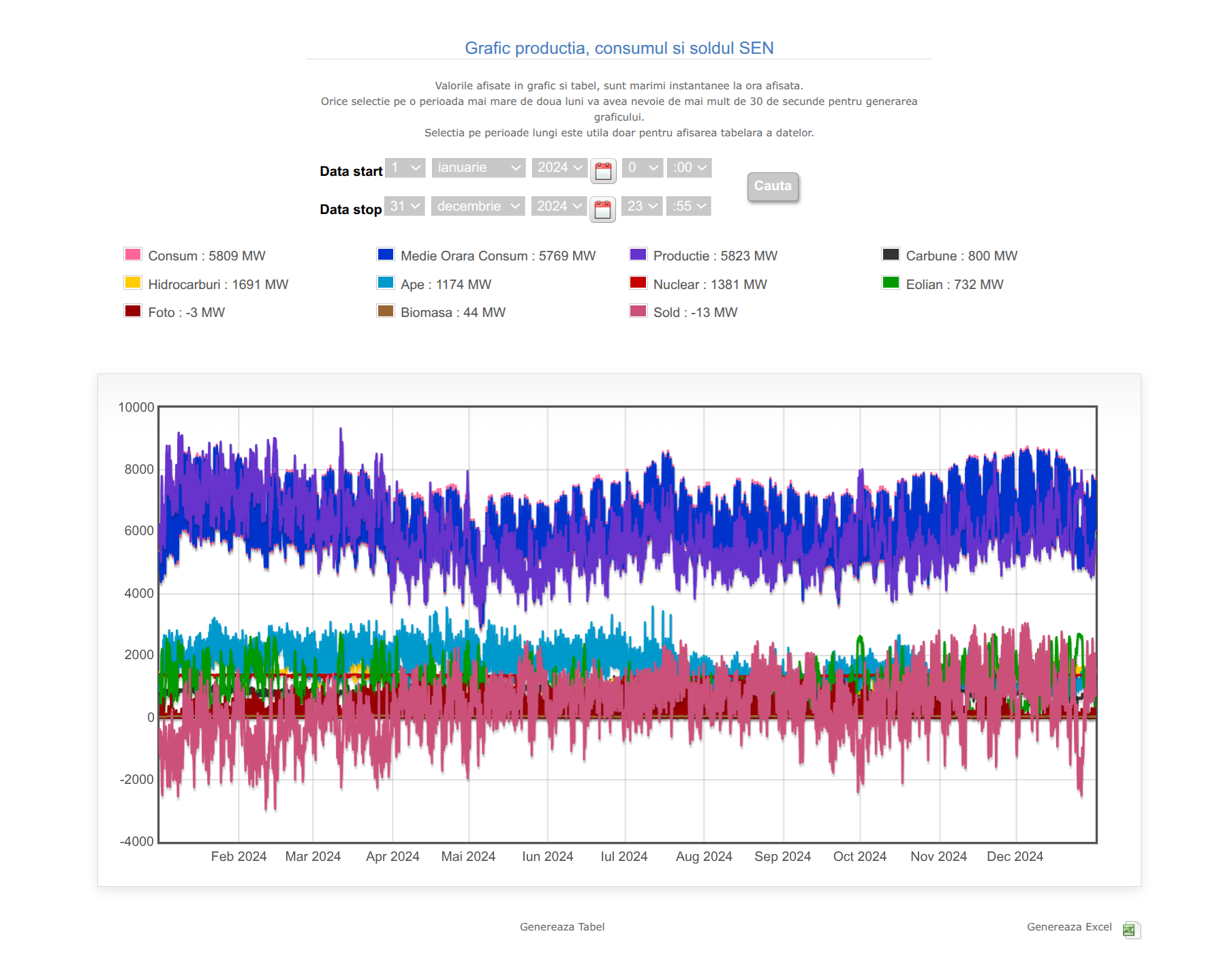Expand the stop hour '23' dropdown
The image size is (1232, 955).
(x=642, y=207)
